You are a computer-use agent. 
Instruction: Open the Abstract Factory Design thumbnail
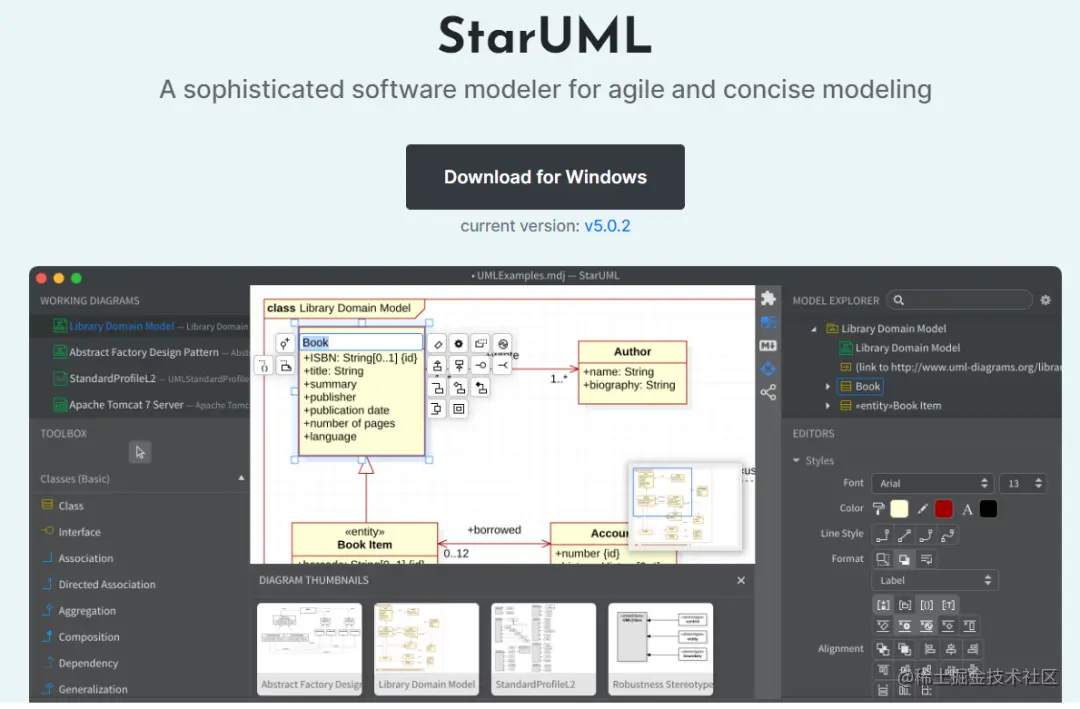tap(309, 648)
